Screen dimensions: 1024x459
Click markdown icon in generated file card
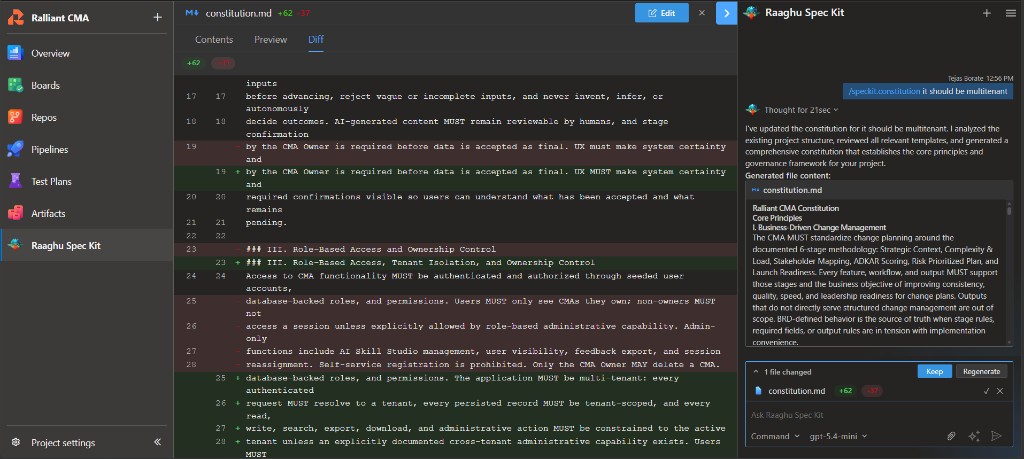point(756,190)
